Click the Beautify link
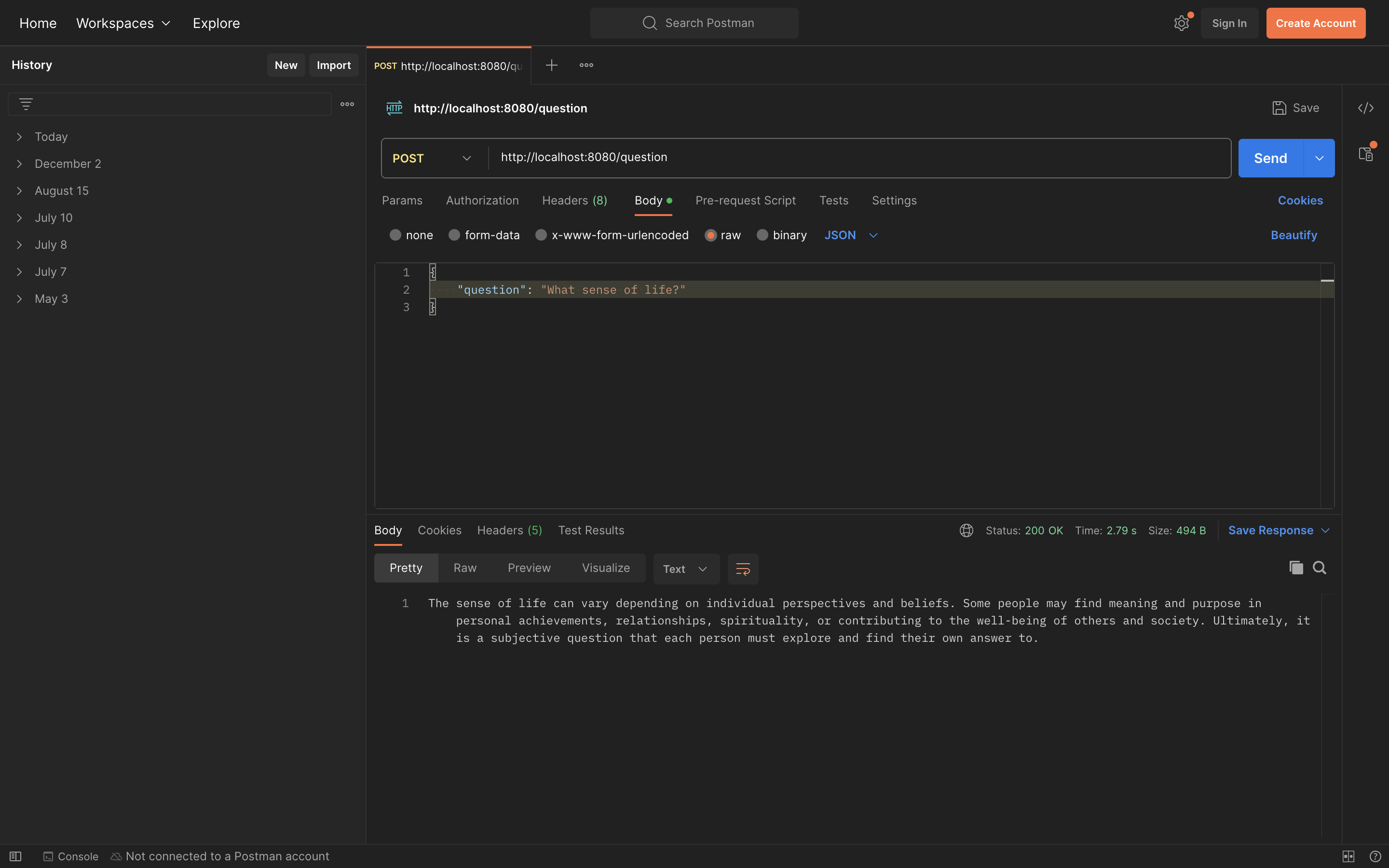 1294,235
